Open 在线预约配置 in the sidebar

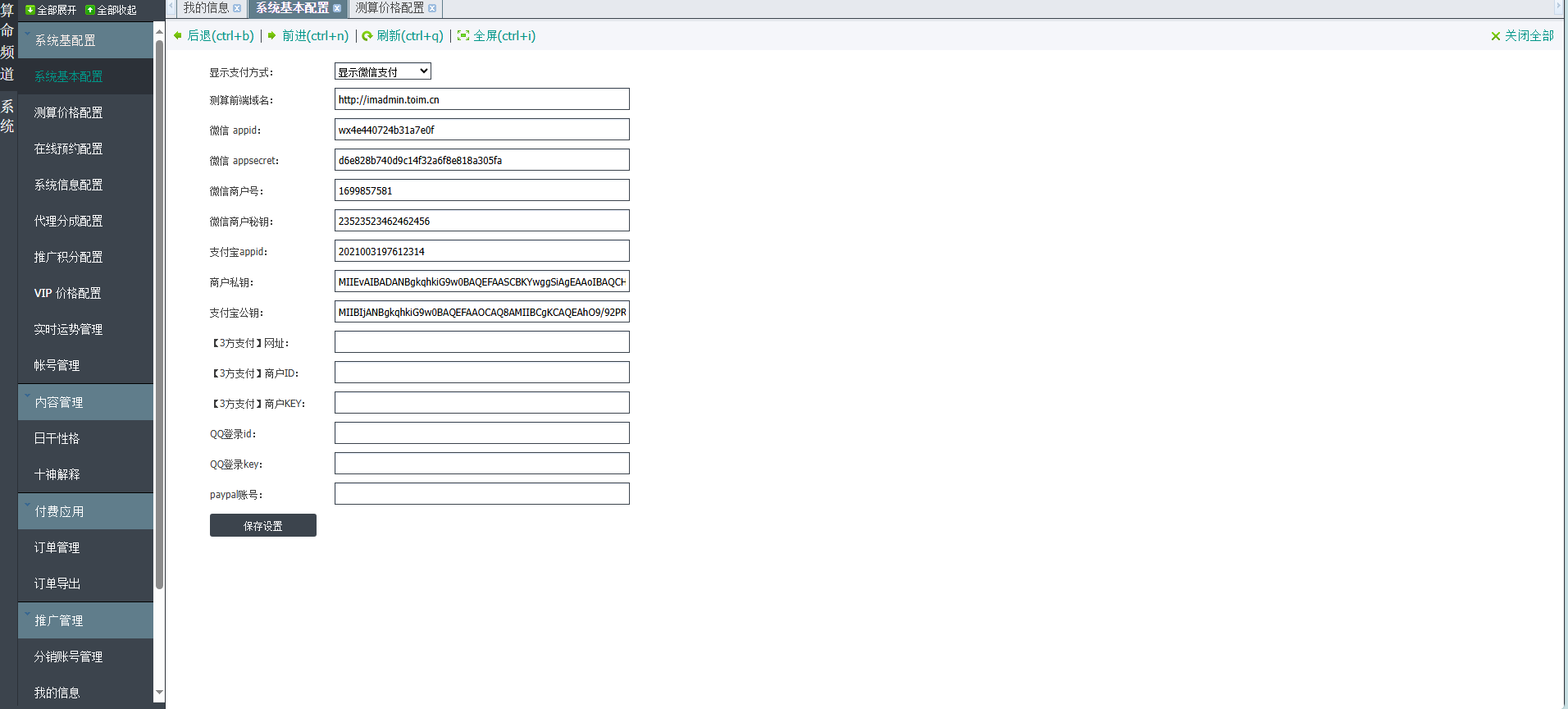[85, 149]
